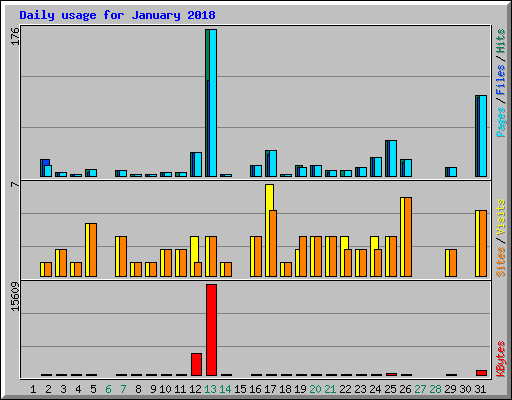Click day label 1 on the x-axis

[x=33, y=389]
